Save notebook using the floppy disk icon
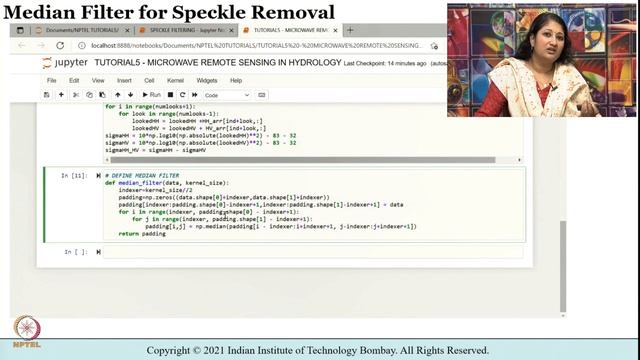The width and height of the screenshot is (640, 360). (47, 95)
